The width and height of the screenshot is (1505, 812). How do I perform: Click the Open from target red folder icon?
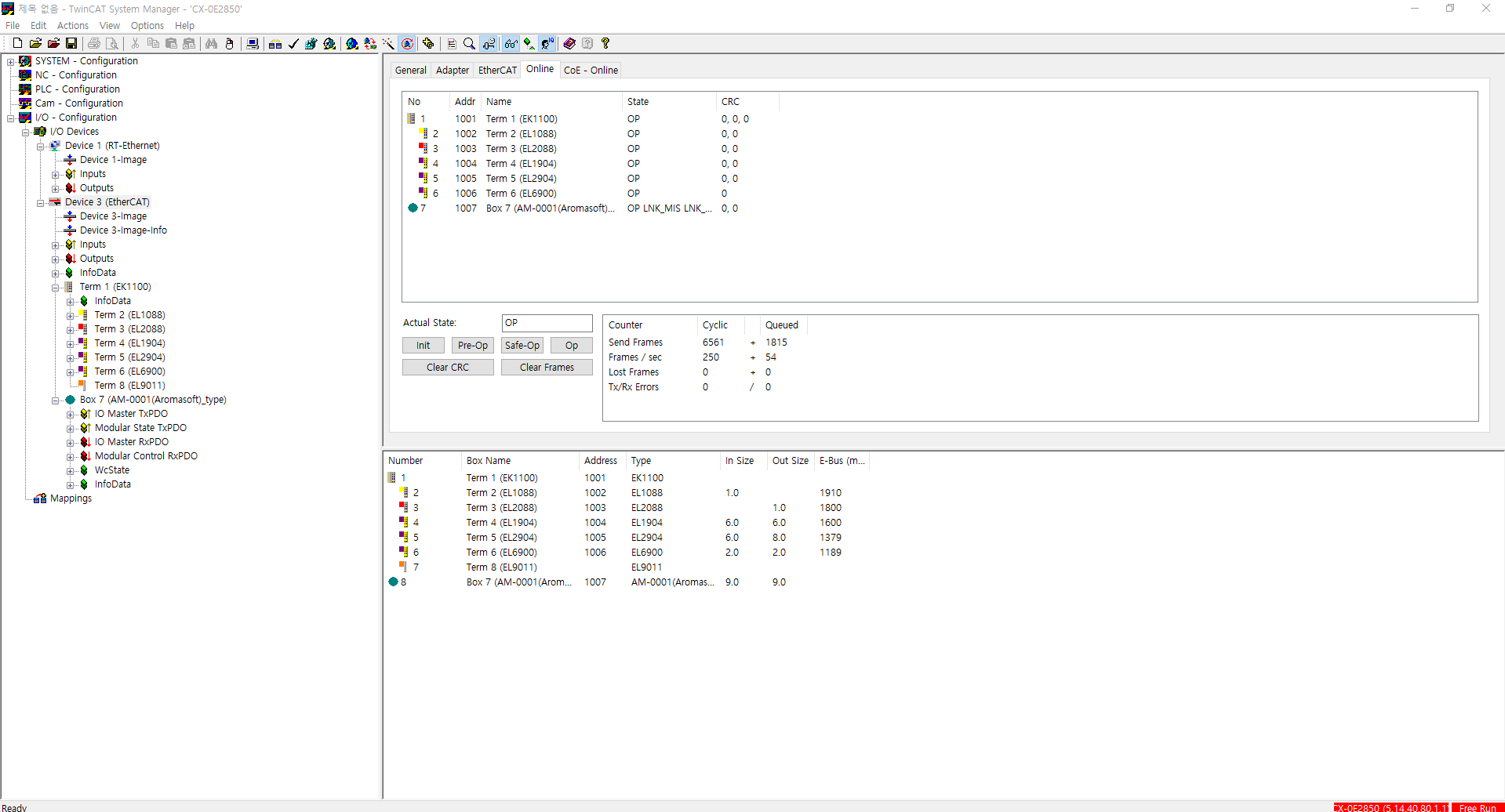pyautogui.click(x=53, y=44)
